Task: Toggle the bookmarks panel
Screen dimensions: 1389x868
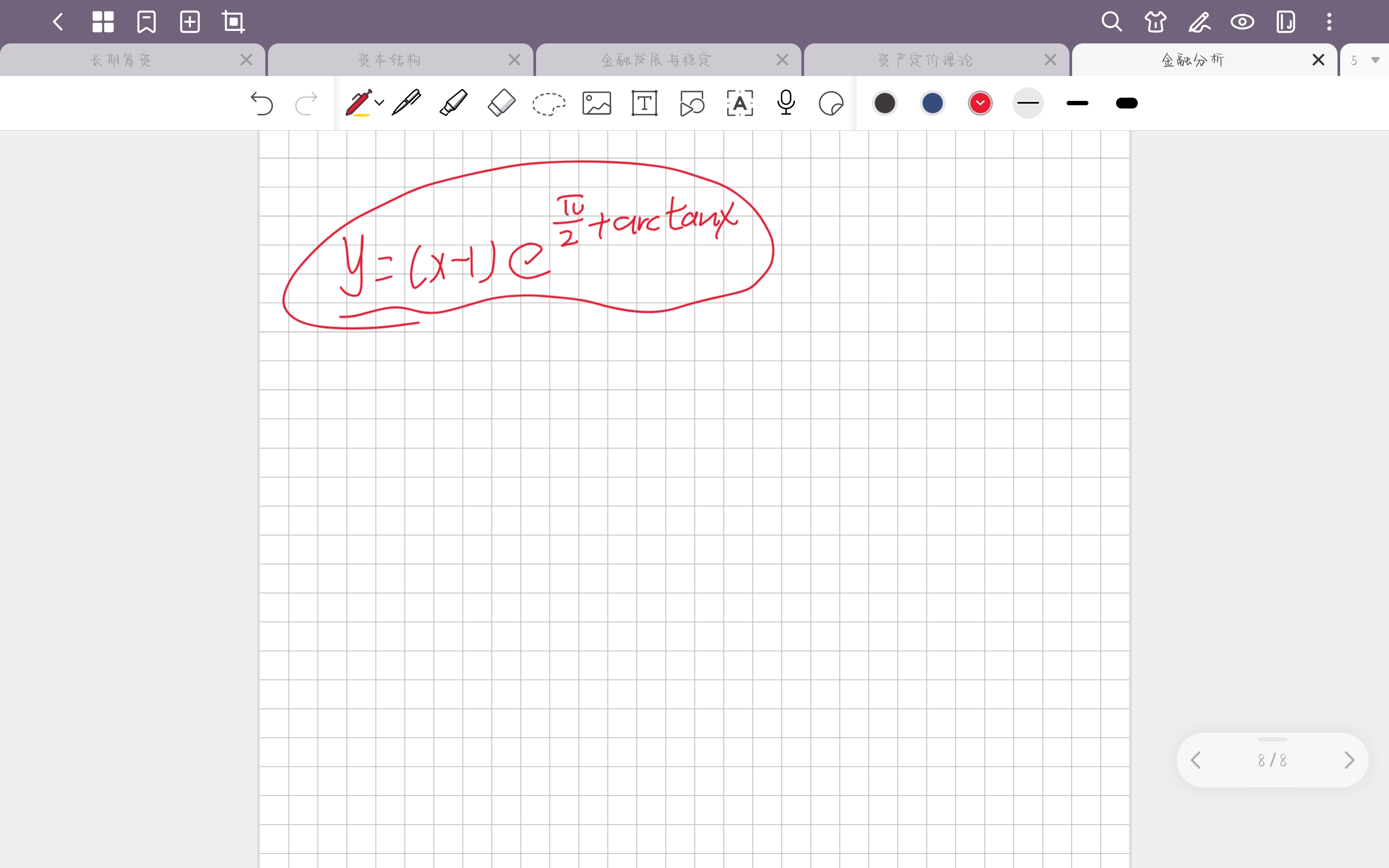Action: point(146,22)
